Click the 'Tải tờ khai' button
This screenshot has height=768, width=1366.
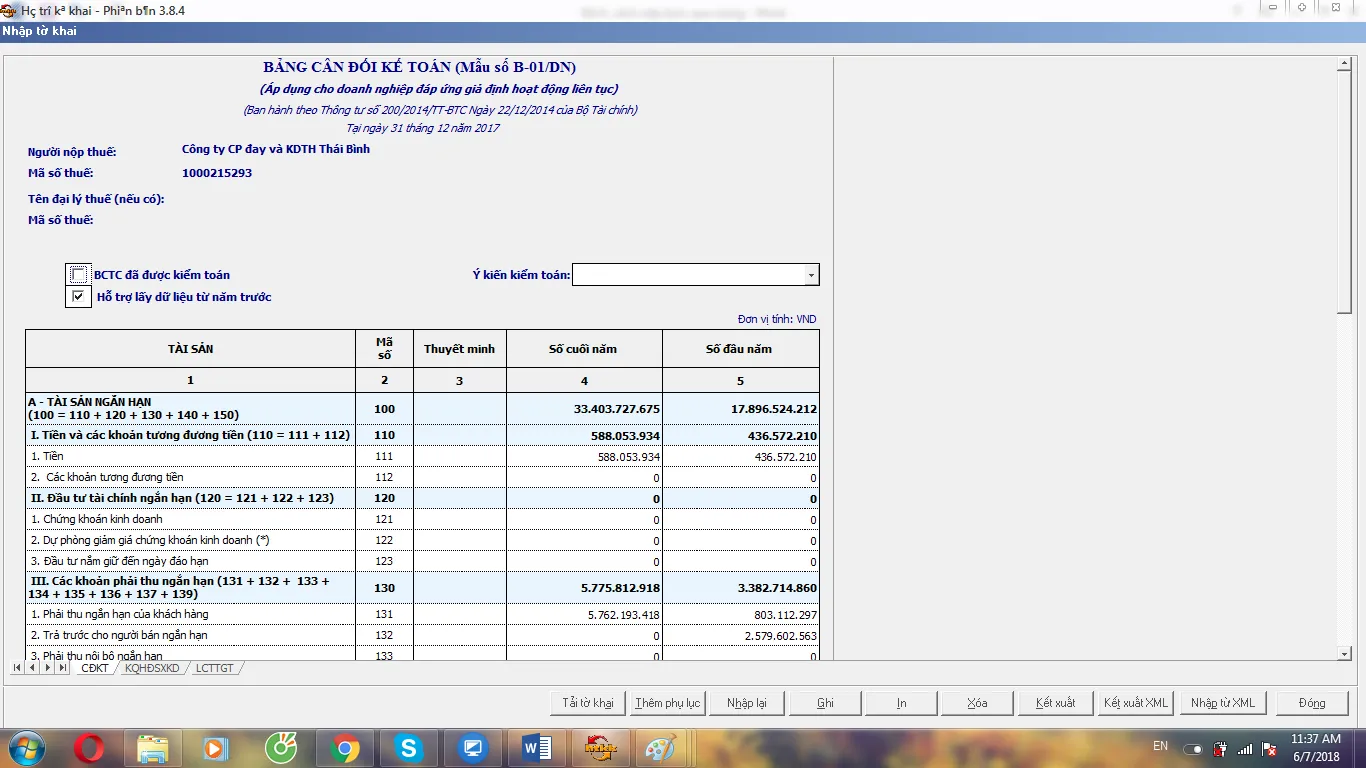tap(588, 703)
